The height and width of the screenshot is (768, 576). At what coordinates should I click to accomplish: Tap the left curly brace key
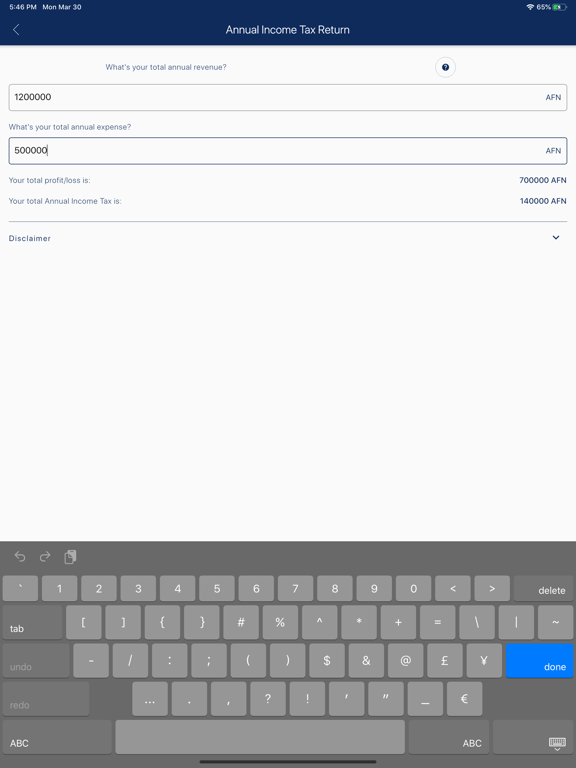[x=162, y=622]
